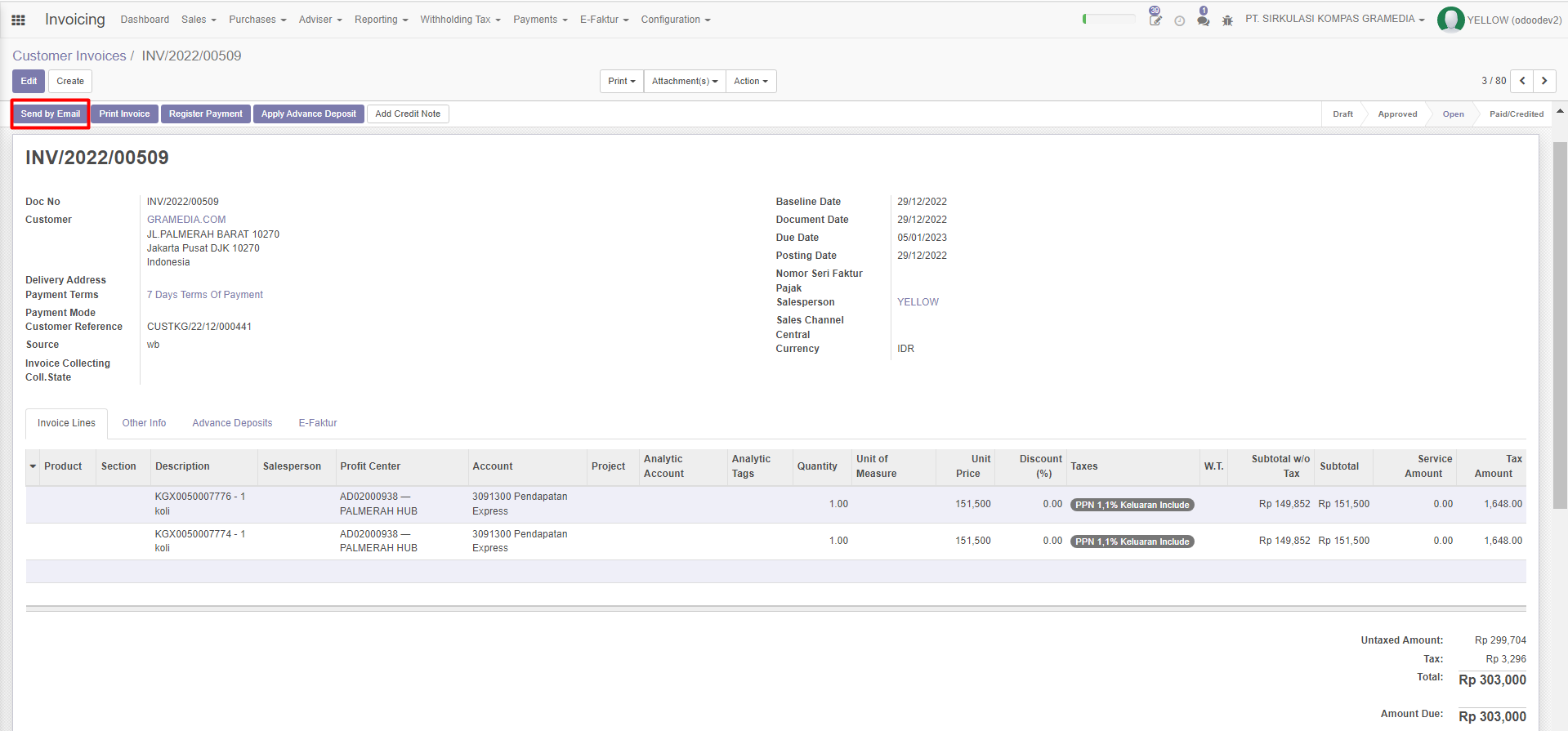
Task: Go to previous invoice record arrow
Action: [1522, 81]
